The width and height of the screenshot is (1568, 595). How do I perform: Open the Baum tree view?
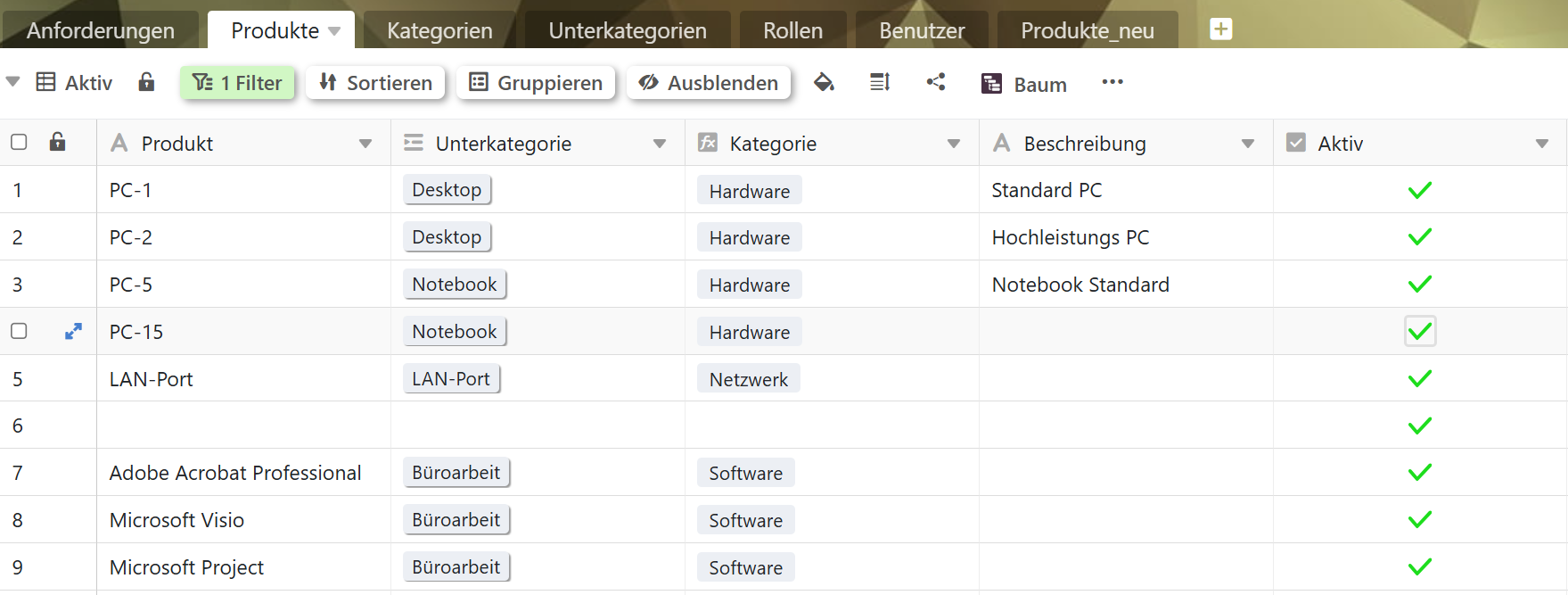coord(1023,84)
